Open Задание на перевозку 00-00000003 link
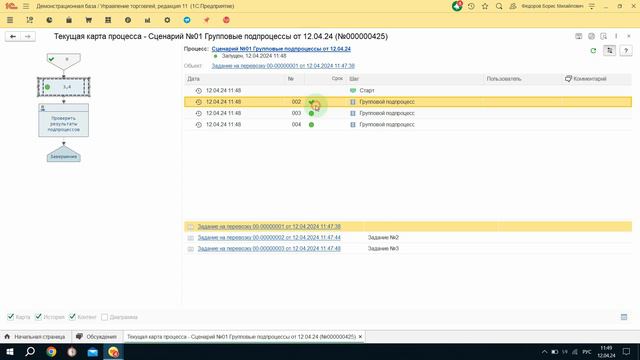 tap(269, 249)
